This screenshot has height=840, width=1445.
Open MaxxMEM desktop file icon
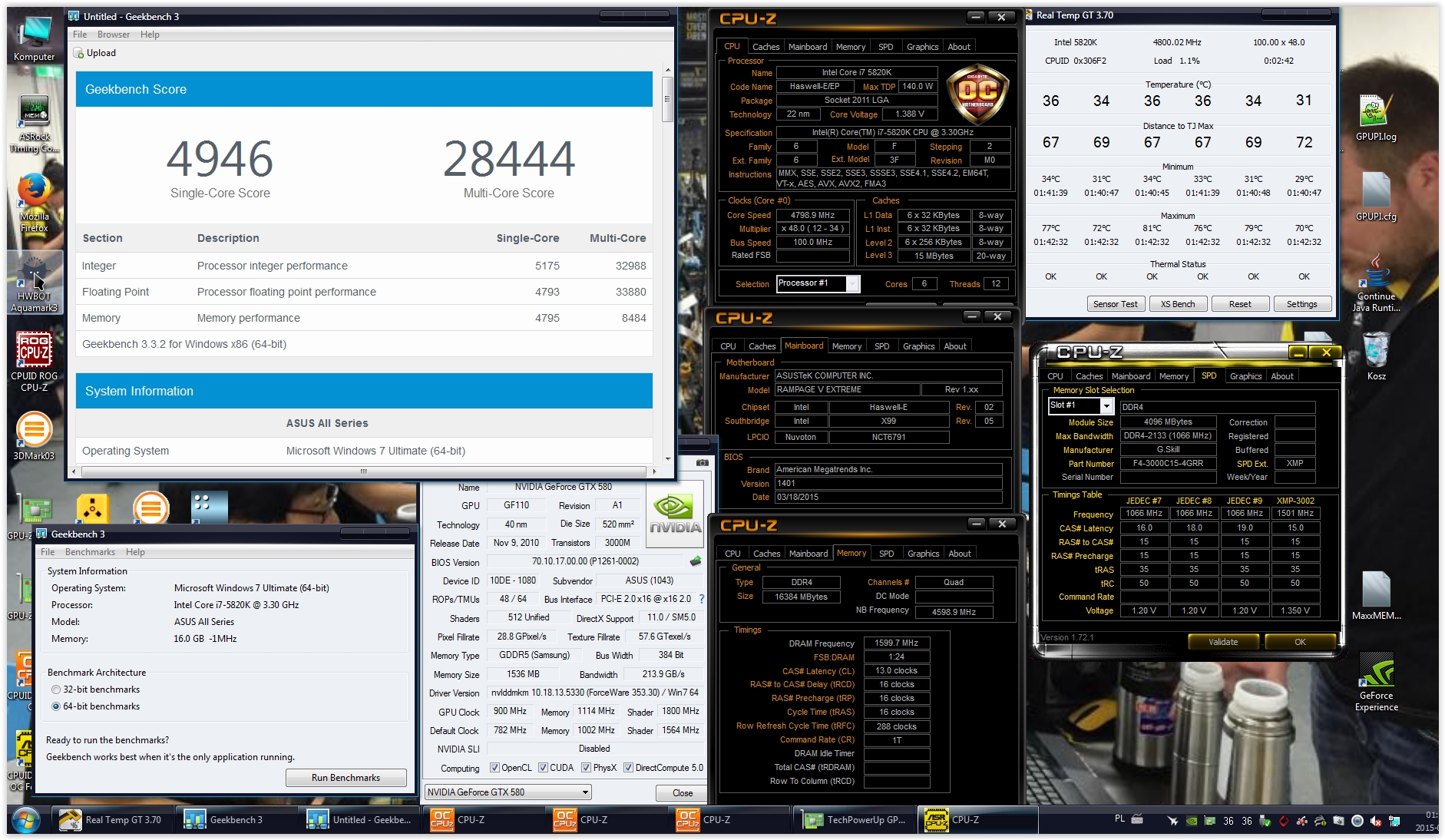pos(1376,596)
